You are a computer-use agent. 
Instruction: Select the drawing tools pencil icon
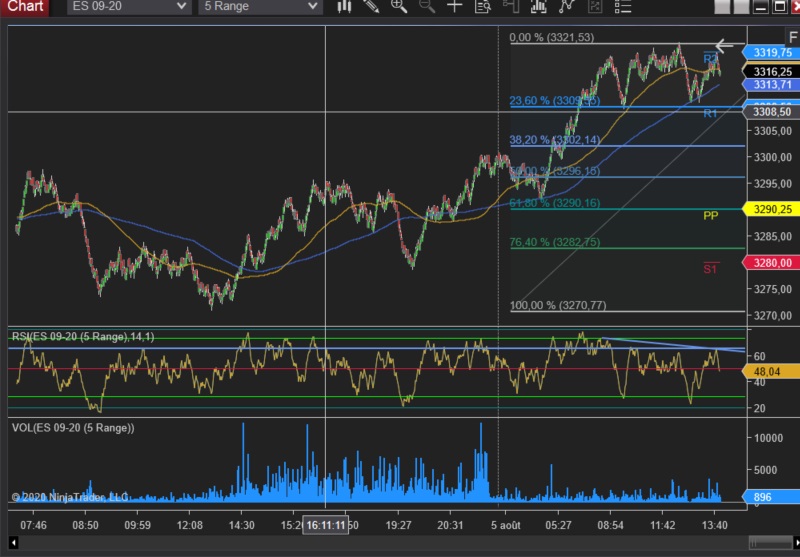pyautogui.click(x=372, y=6)
